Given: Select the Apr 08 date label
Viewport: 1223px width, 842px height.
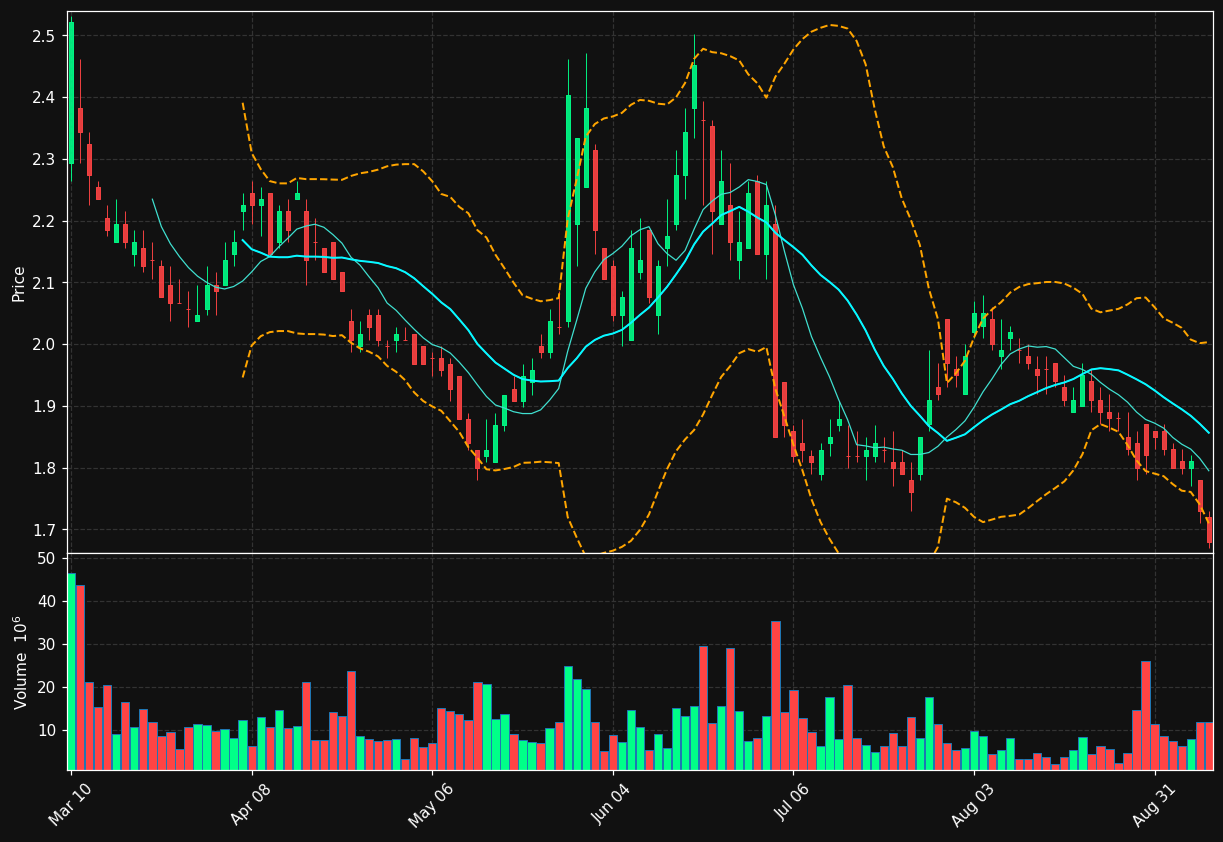Looking at the screenshot, I should 250,807.
